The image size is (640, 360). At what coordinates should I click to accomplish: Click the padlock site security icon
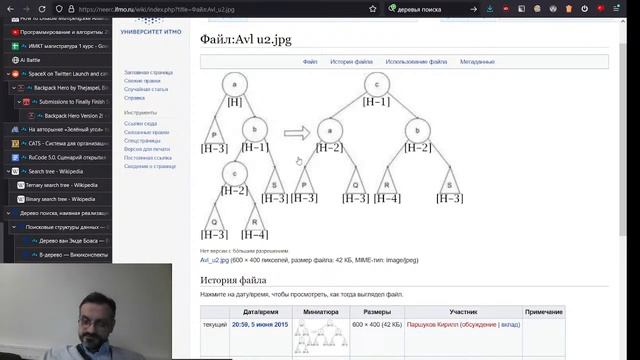[71, 9]
